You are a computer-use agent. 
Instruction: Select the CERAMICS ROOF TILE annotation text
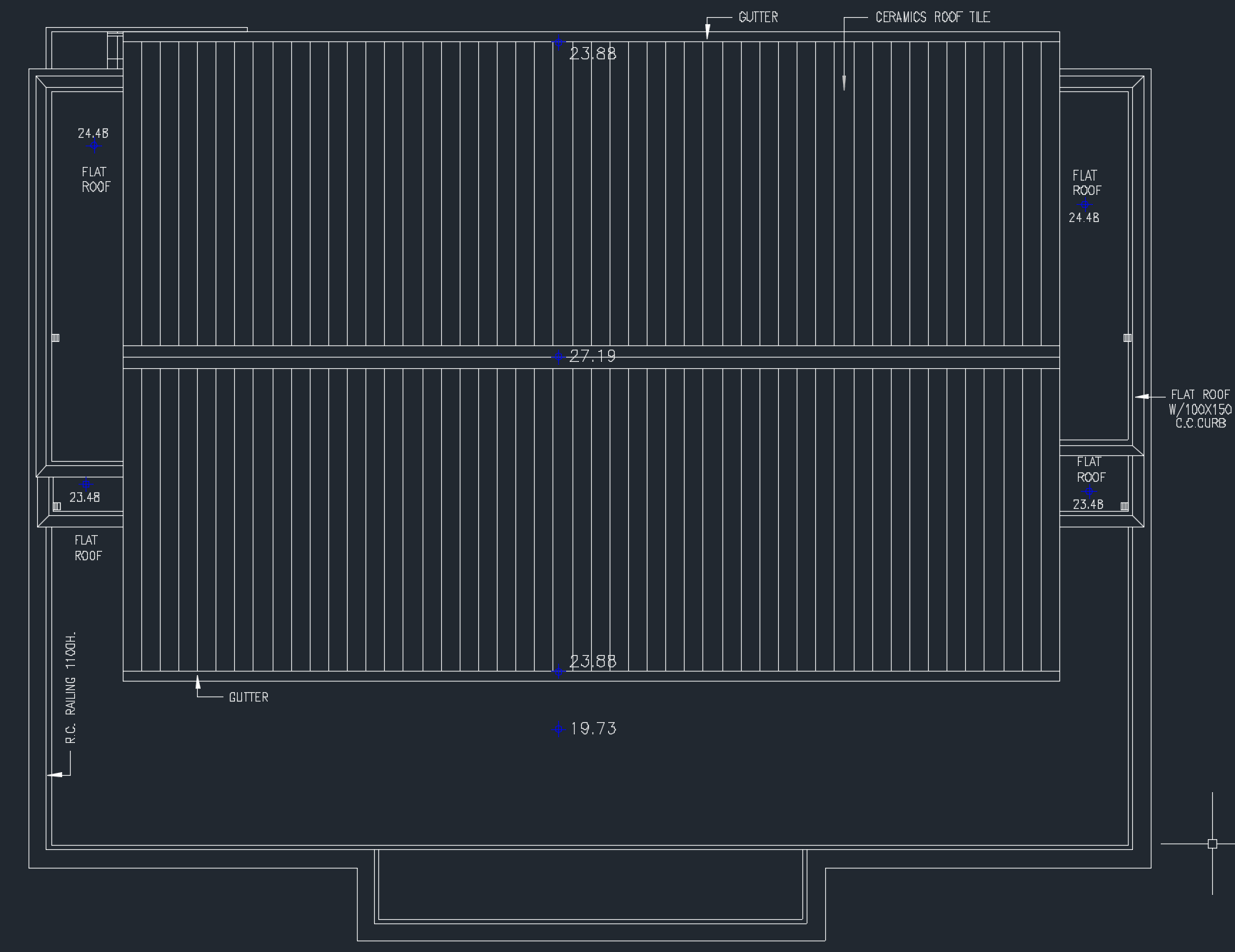click(x=932, y=17)
